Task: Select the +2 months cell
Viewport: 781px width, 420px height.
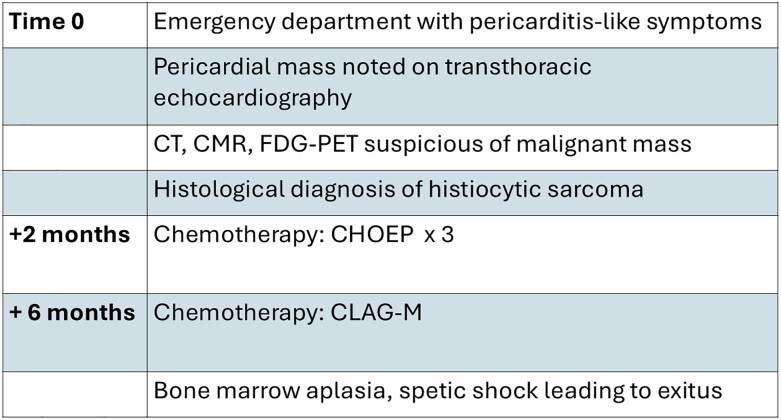Action: pyautogui.click(x=75, y=254)
